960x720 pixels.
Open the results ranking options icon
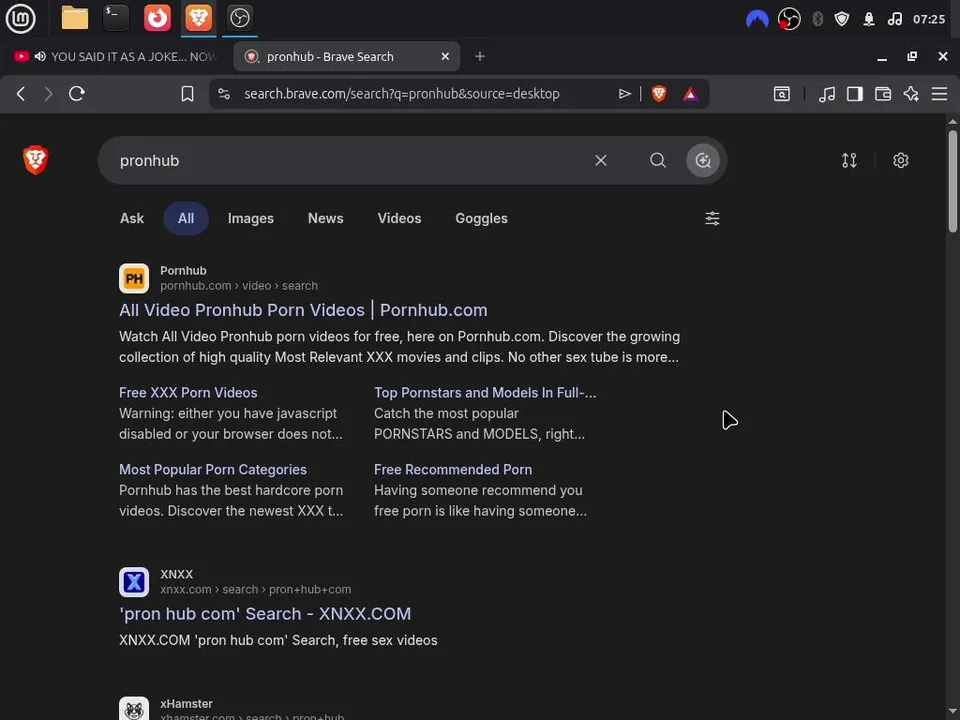849,160
